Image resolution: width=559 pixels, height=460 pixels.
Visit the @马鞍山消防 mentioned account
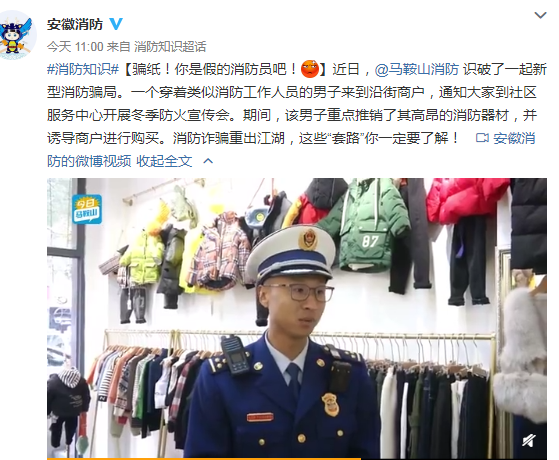point(416,69)
